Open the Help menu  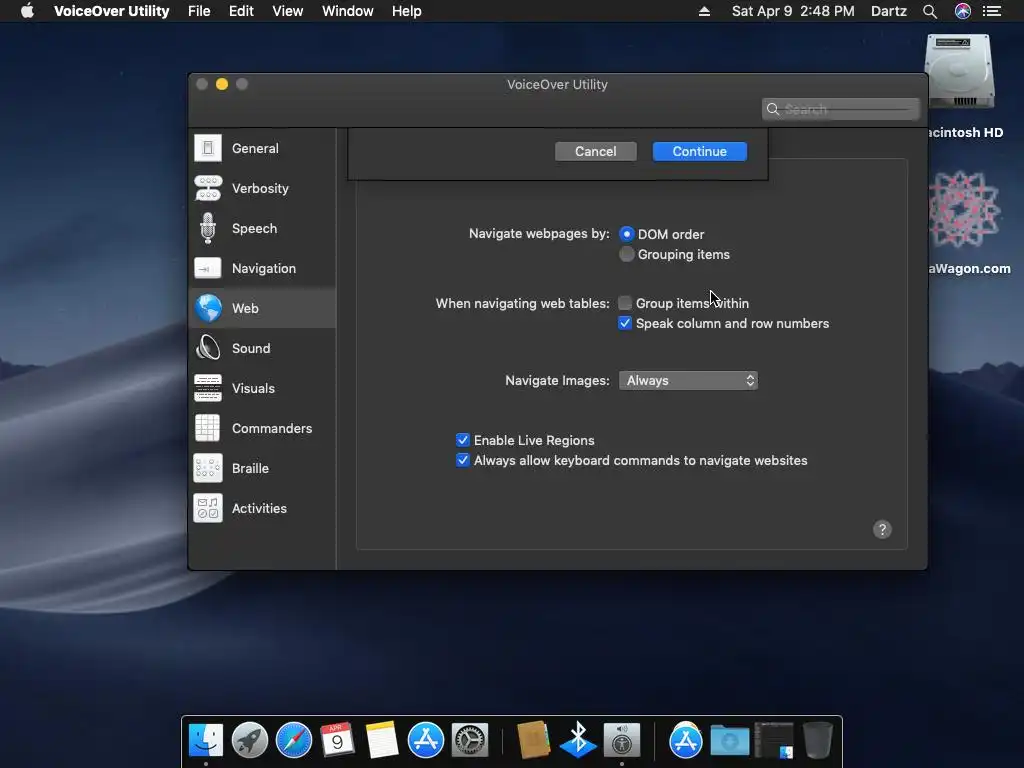[x=406, y=11]
